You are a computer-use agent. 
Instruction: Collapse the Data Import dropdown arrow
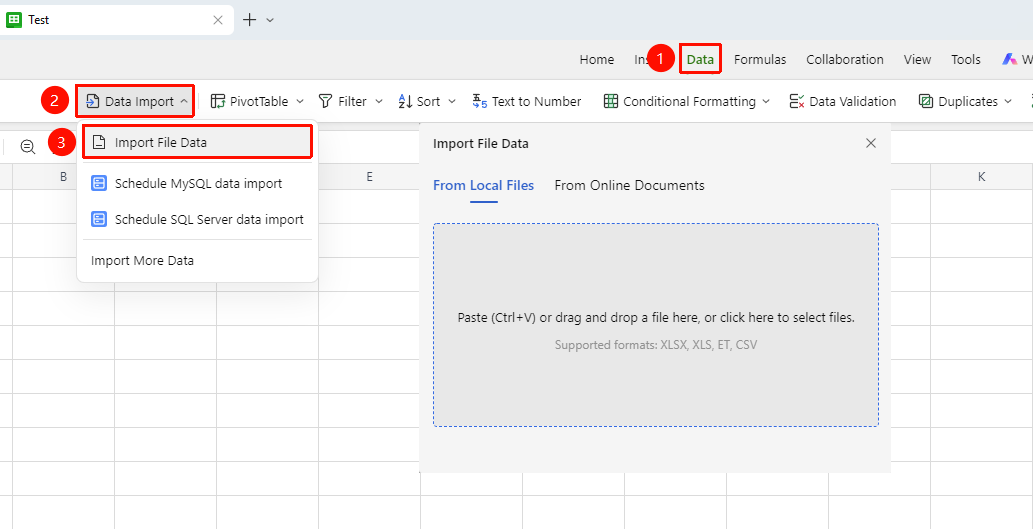[x=184, y=101]
